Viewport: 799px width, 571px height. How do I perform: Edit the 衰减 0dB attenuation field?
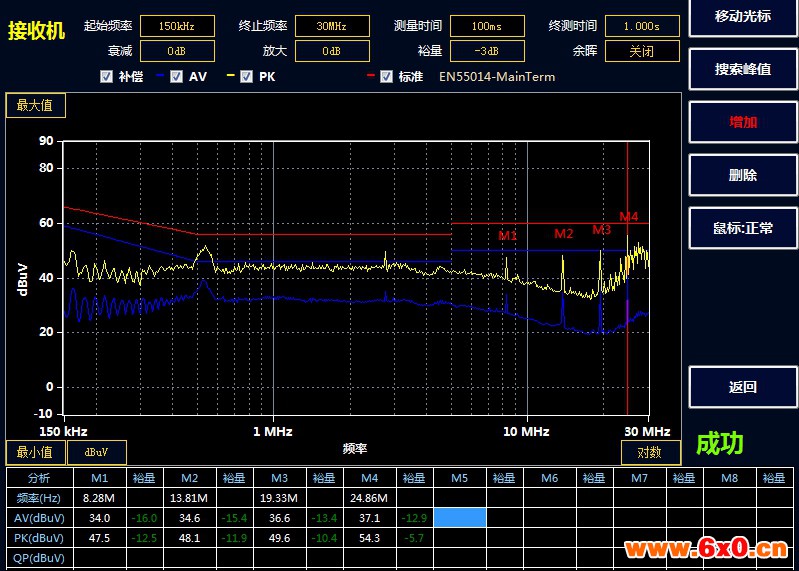click(x=177, y=51)
